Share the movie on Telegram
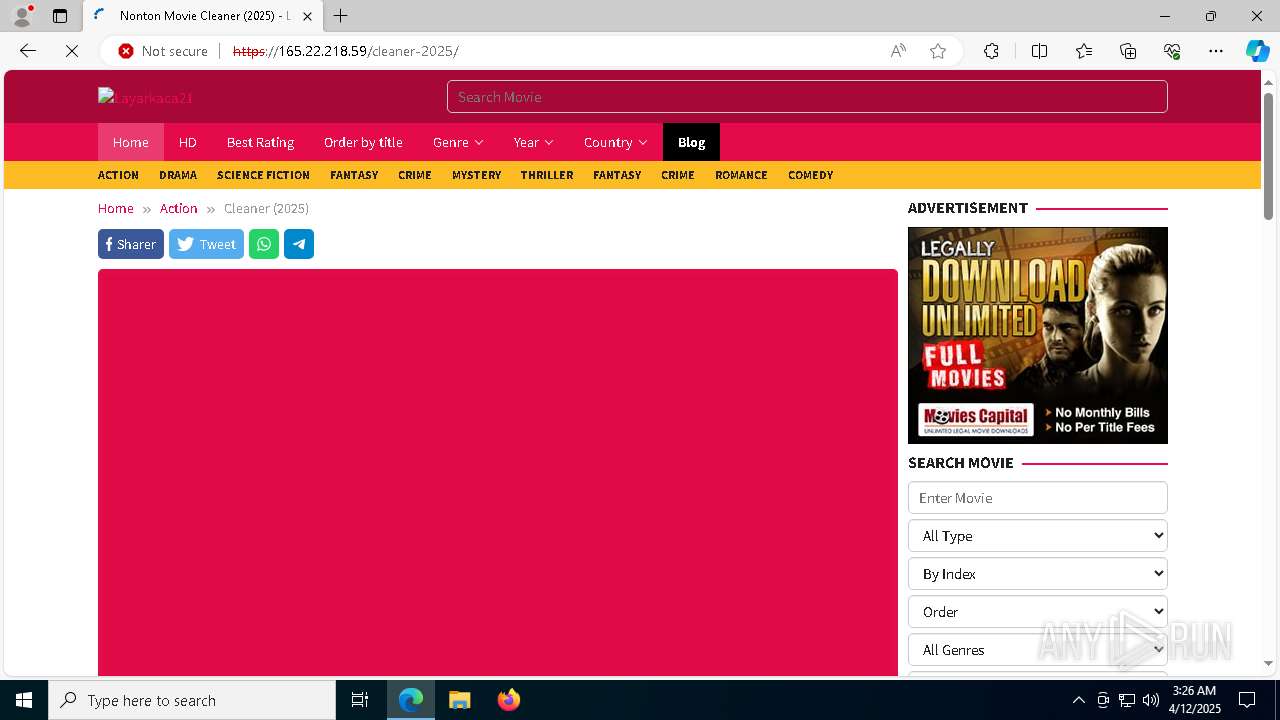 299,244
